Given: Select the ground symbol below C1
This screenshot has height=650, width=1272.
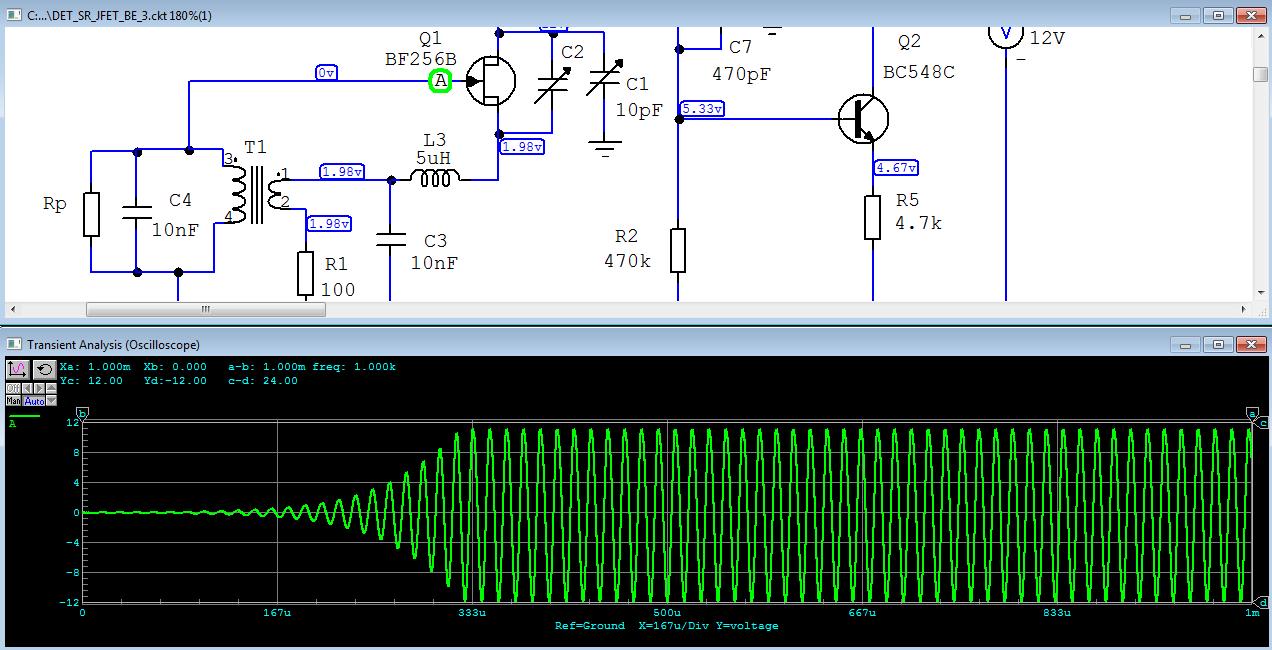Looking at the screenshot, I should (603, 150).
